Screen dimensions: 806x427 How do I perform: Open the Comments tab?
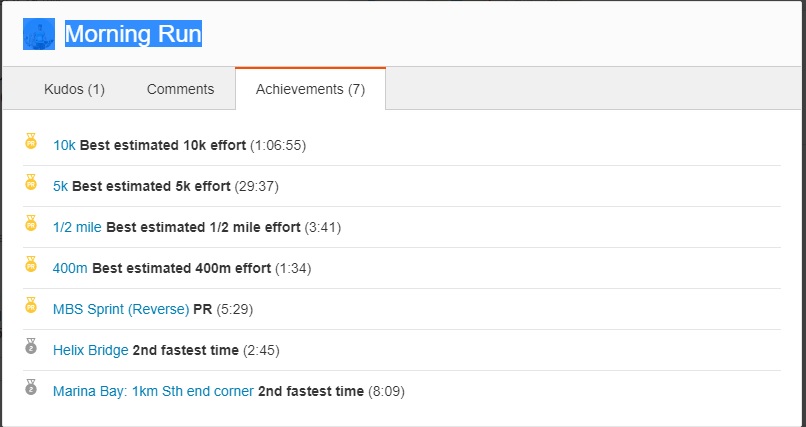(x=180, y=89)
